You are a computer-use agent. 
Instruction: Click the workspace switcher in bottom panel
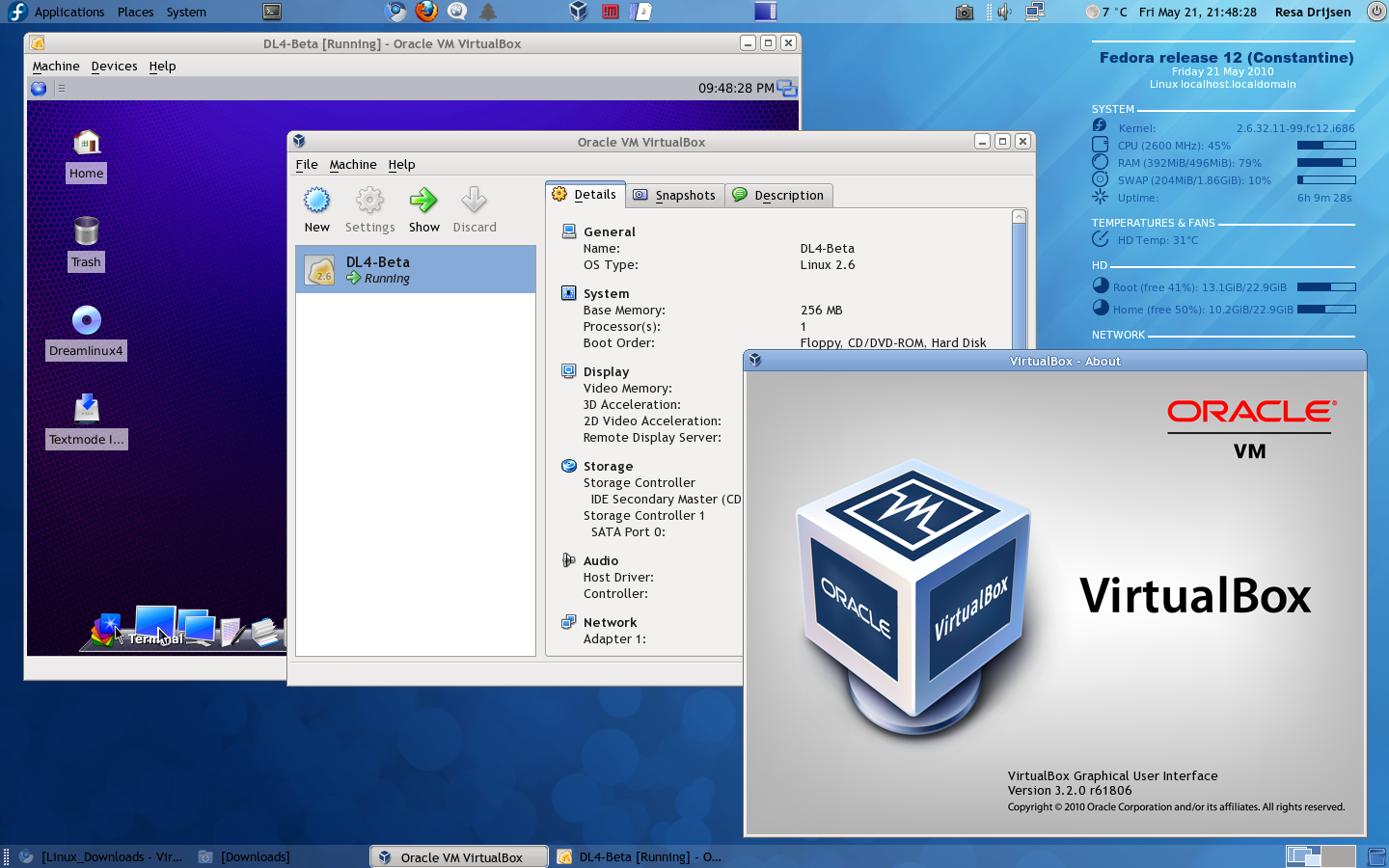point(1321,855)
